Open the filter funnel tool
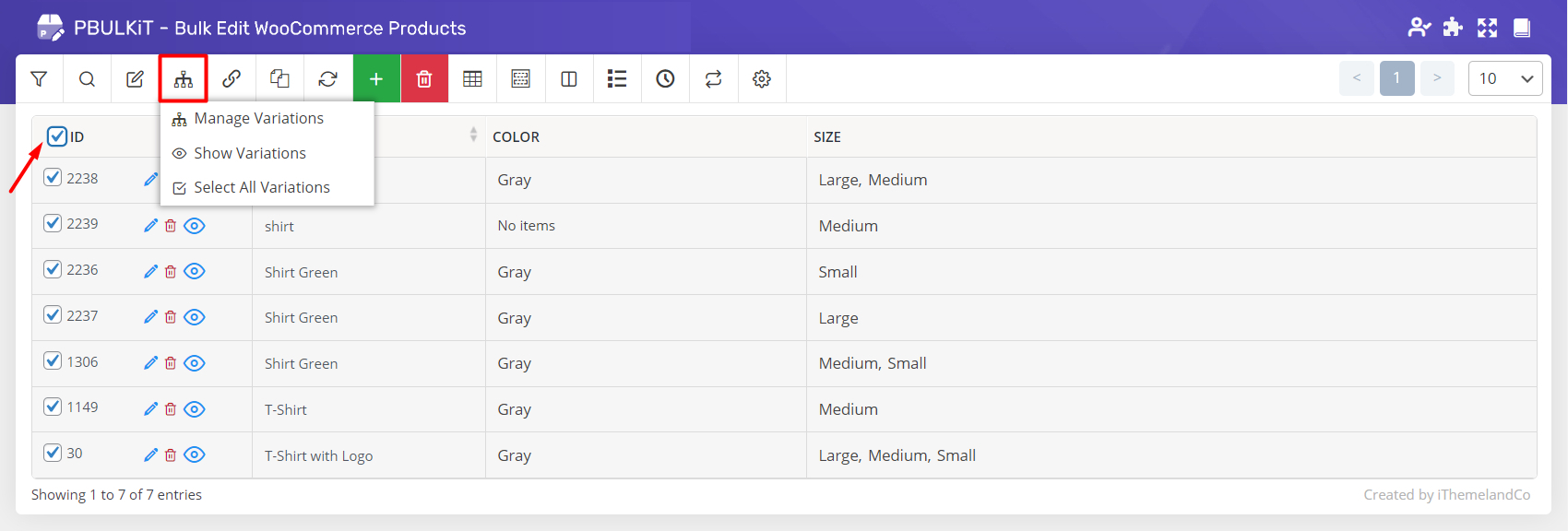This screenshot has height=531, width=1568. 39,79
